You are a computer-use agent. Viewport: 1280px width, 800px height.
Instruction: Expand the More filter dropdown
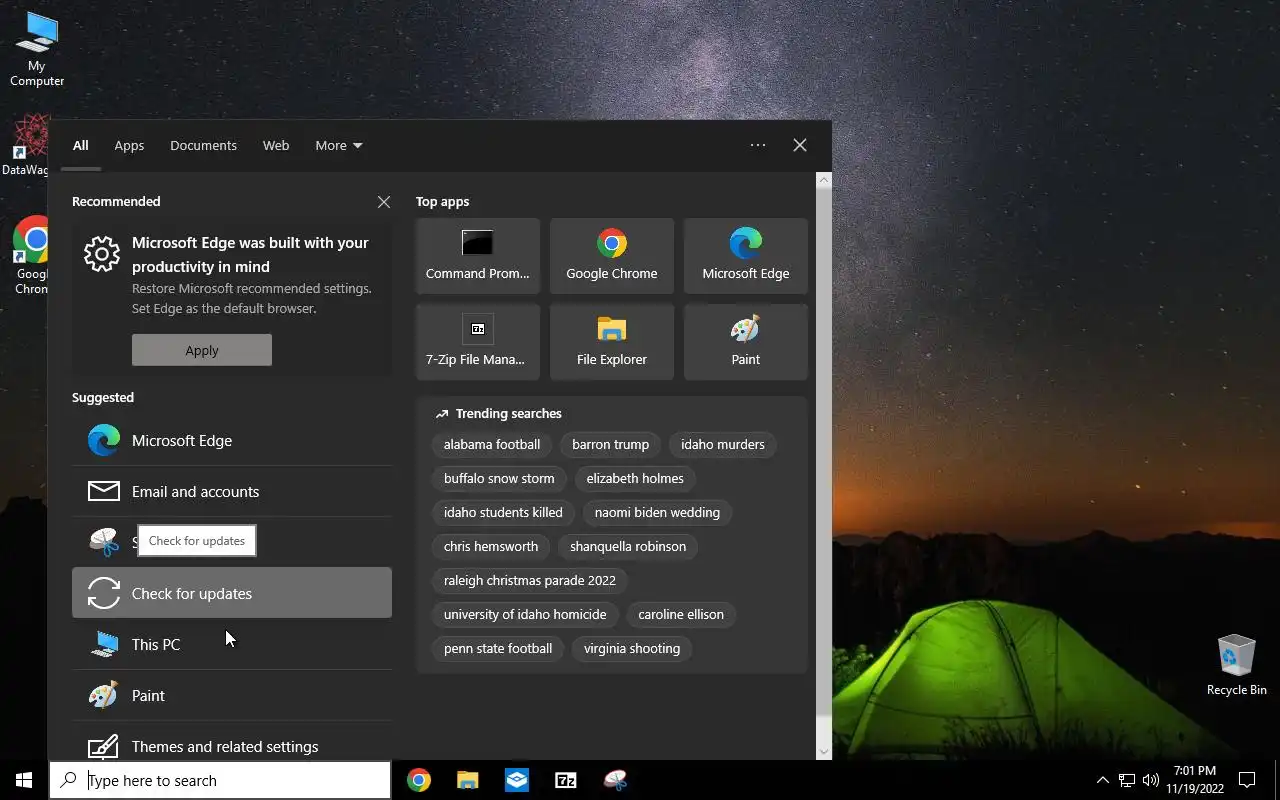[339, 145]
